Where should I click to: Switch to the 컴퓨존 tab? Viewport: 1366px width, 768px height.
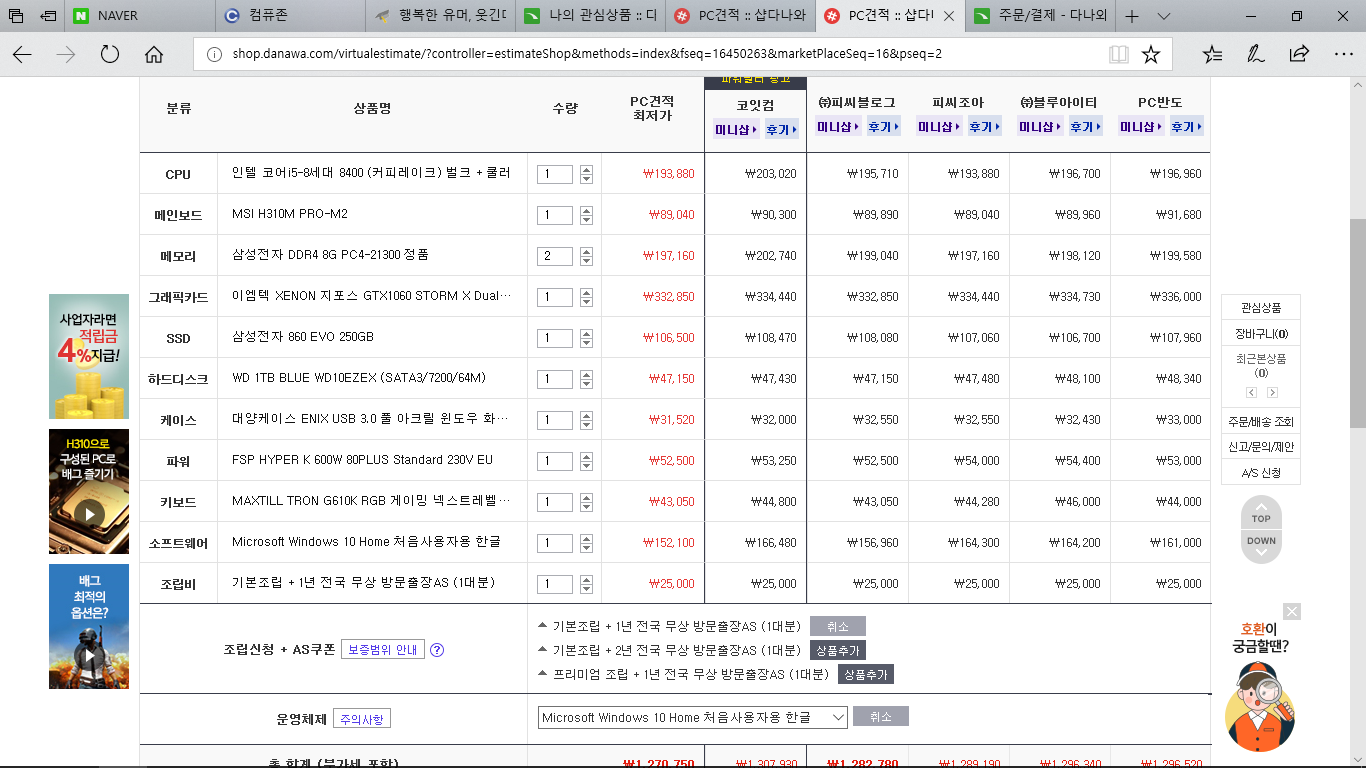290,16
